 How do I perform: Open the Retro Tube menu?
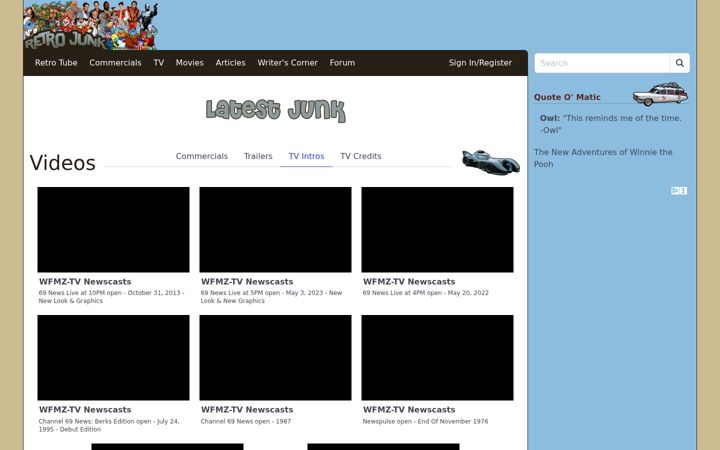56,63
